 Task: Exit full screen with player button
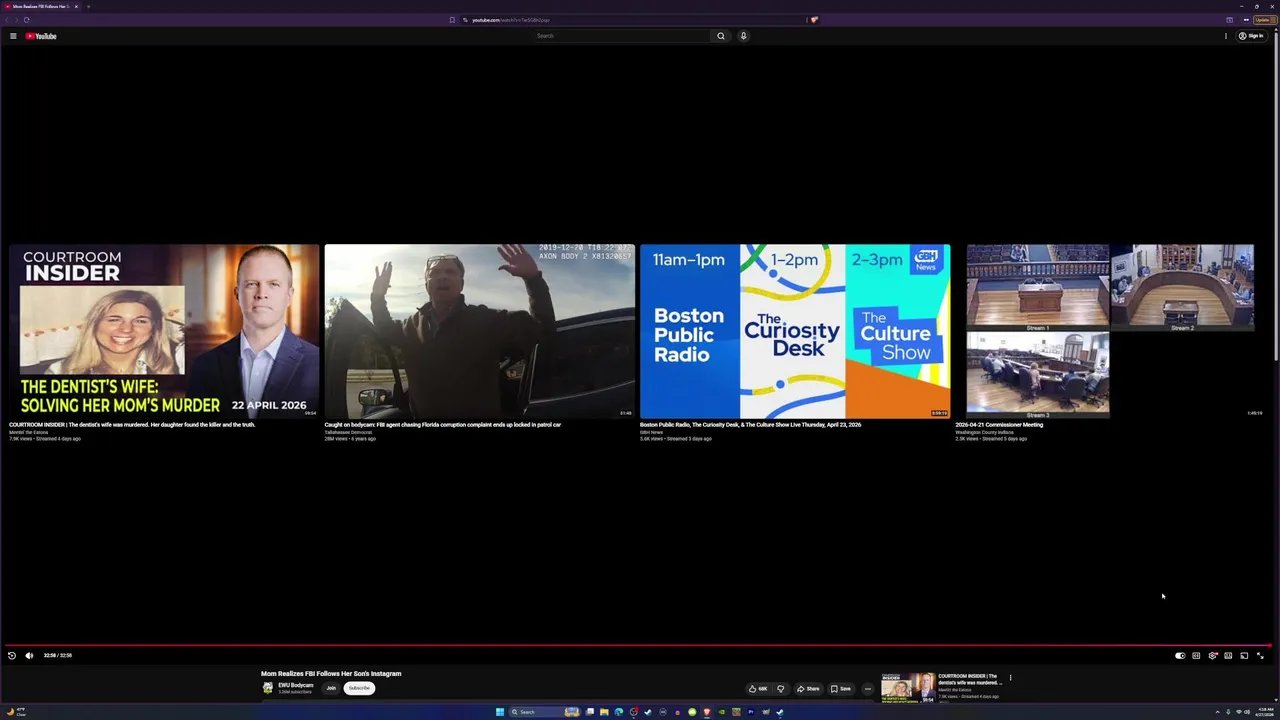1260,656
